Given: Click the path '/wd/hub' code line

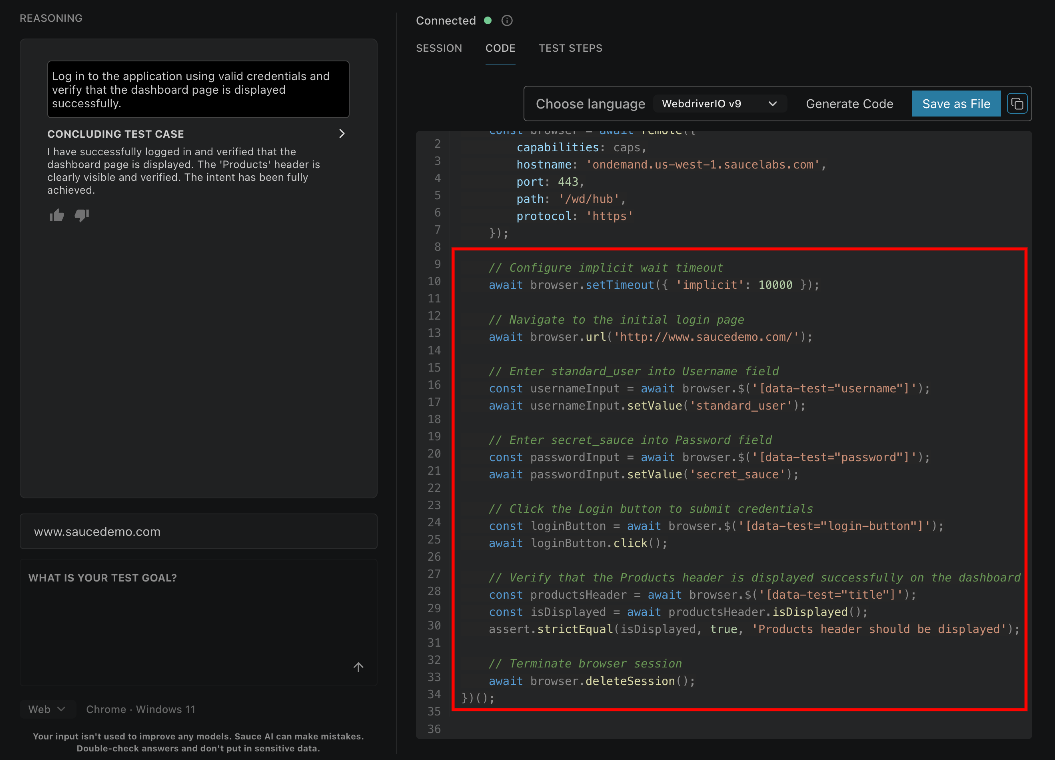Looking at the screenshot, I should coord(571,199).
